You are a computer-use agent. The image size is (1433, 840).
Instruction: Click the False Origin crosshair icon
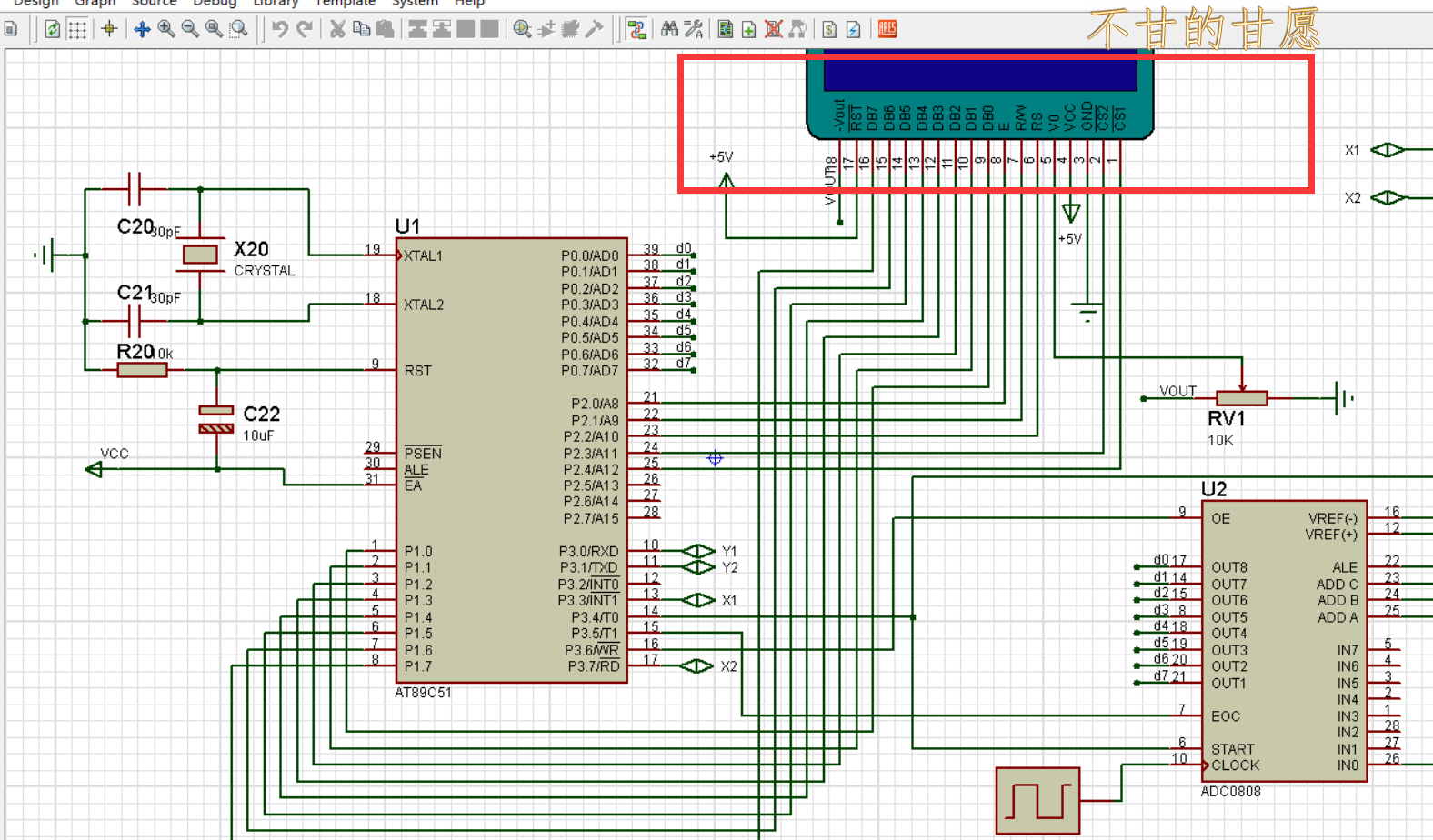[109, 29]
